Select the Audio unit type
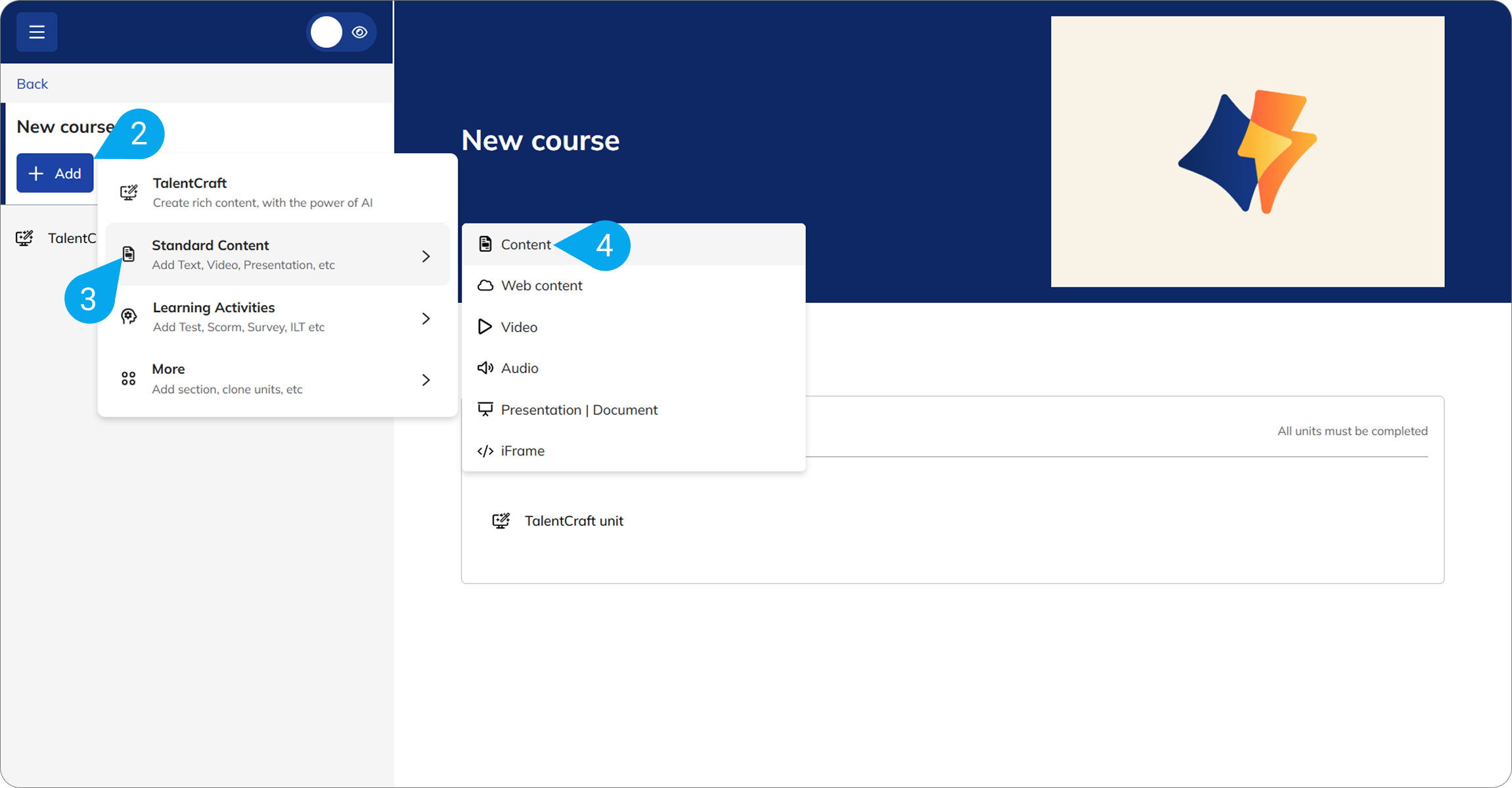 pyautogui.click(x=633, y=368)
